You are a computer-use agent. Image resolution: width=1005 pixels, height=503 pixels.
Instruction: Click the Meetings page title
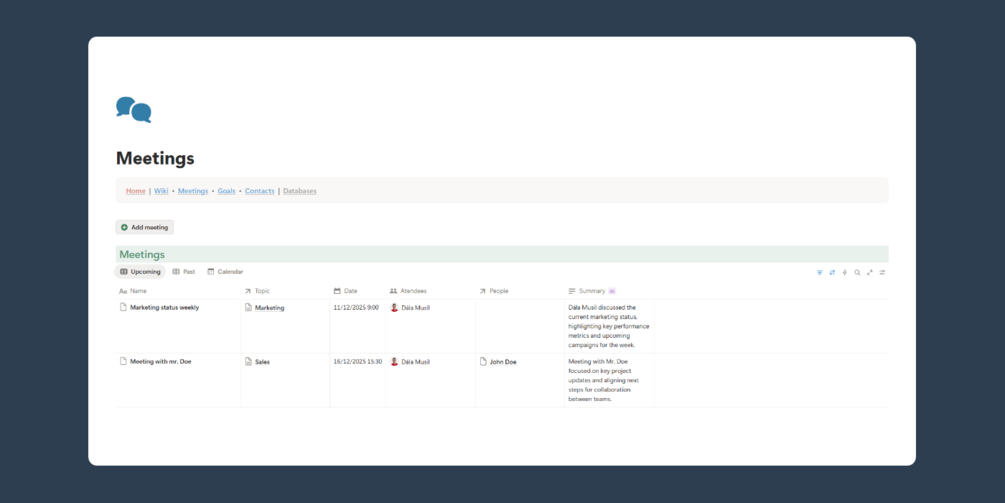click(x=155, y=158)
